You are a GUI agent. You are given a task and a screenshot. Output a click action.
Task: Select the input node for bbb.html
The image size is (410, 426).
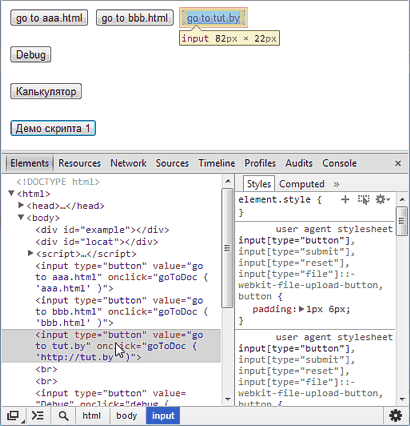pyautogui.click(x=122, y=311)
